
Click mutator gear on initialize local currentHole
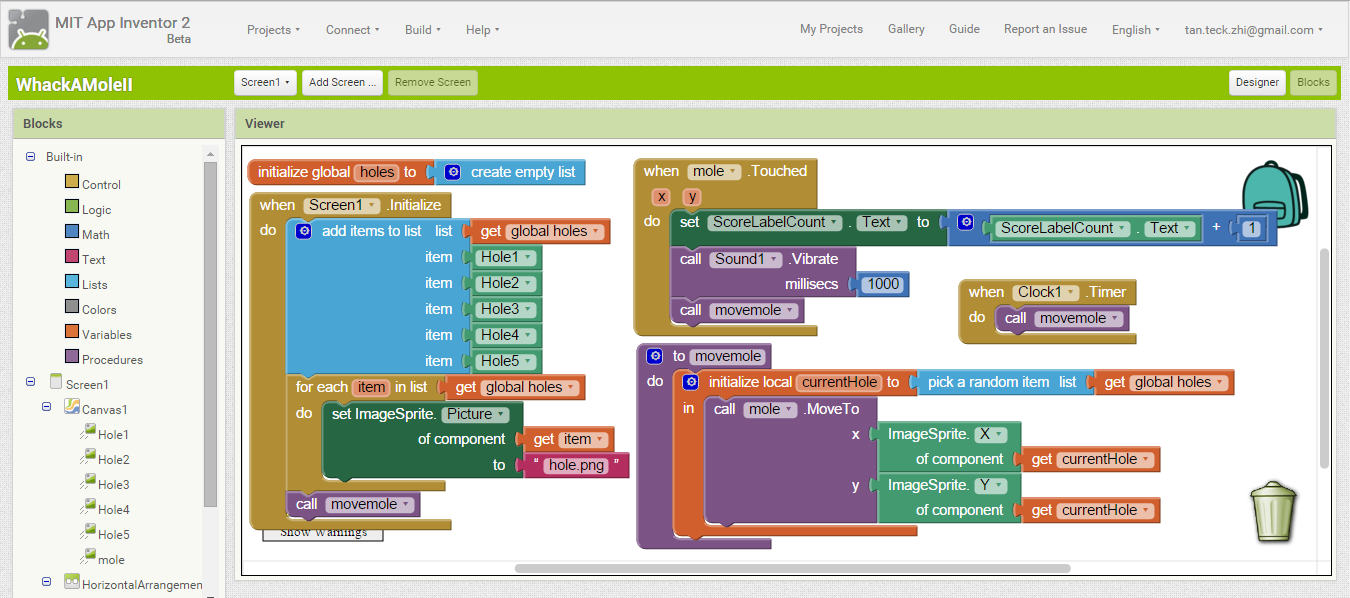[x=690, y=382]
